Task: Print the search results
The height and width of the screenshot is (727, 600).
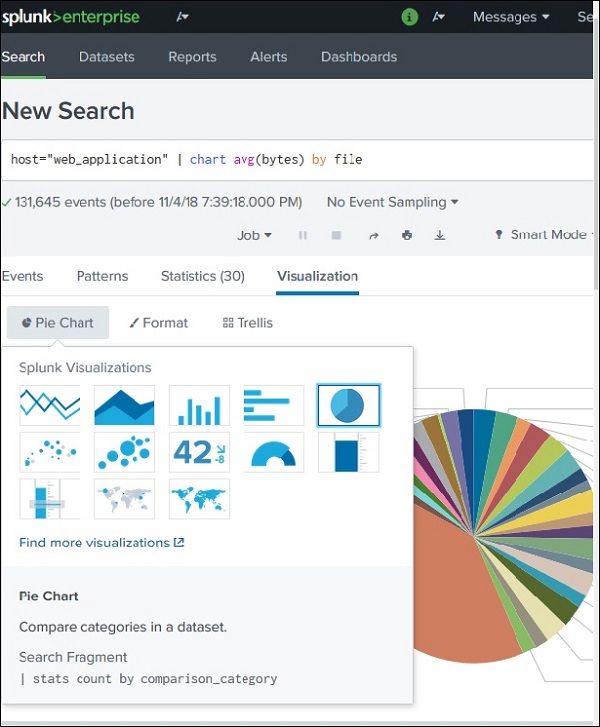Action: tap(407, 235)
